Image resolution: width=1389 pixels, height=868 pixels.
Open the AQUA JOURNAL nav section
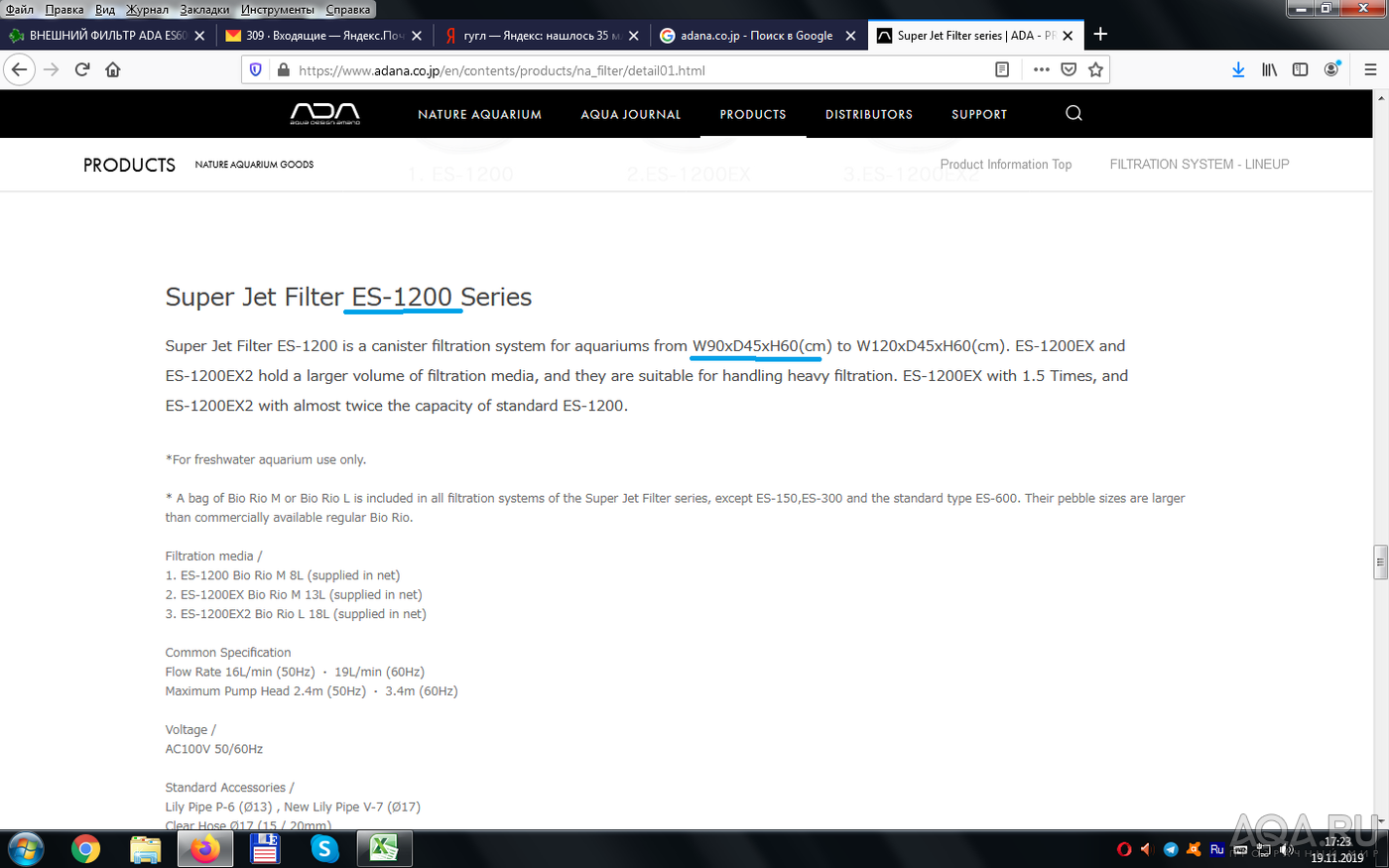click(x=631, y=114)
